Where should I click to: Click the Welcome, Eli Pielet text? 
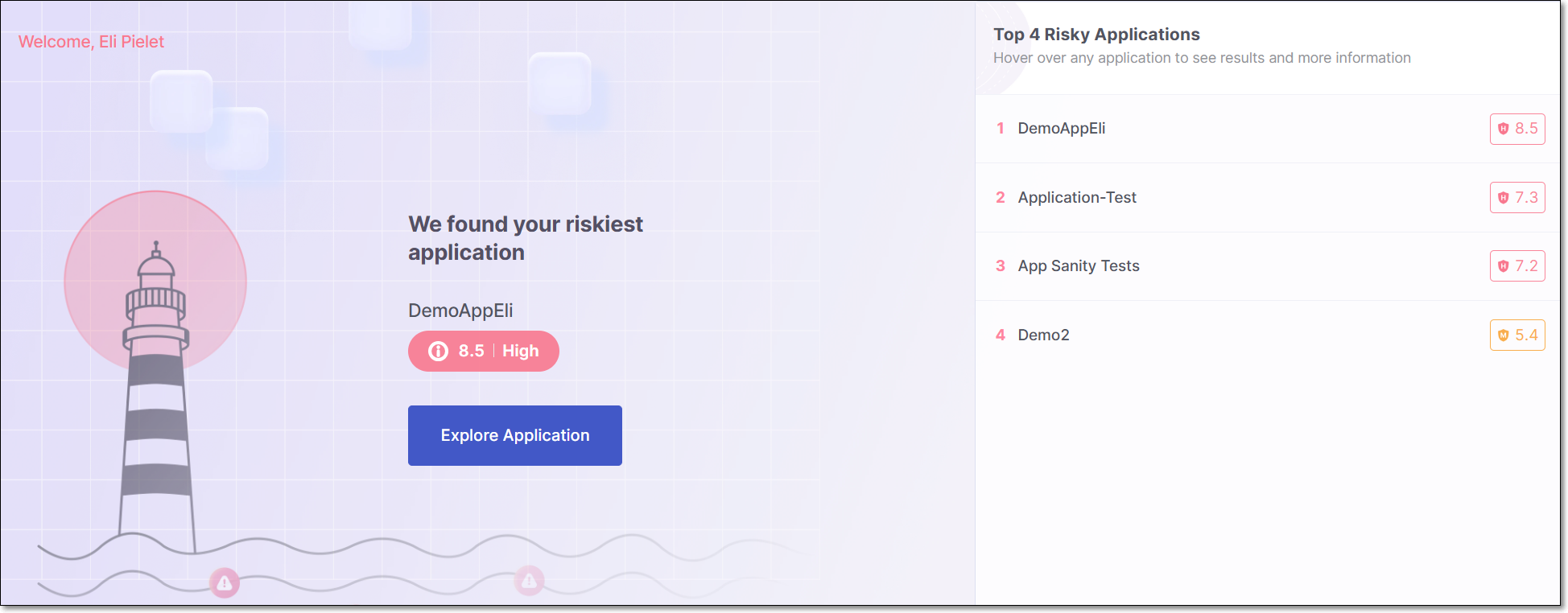91,42
